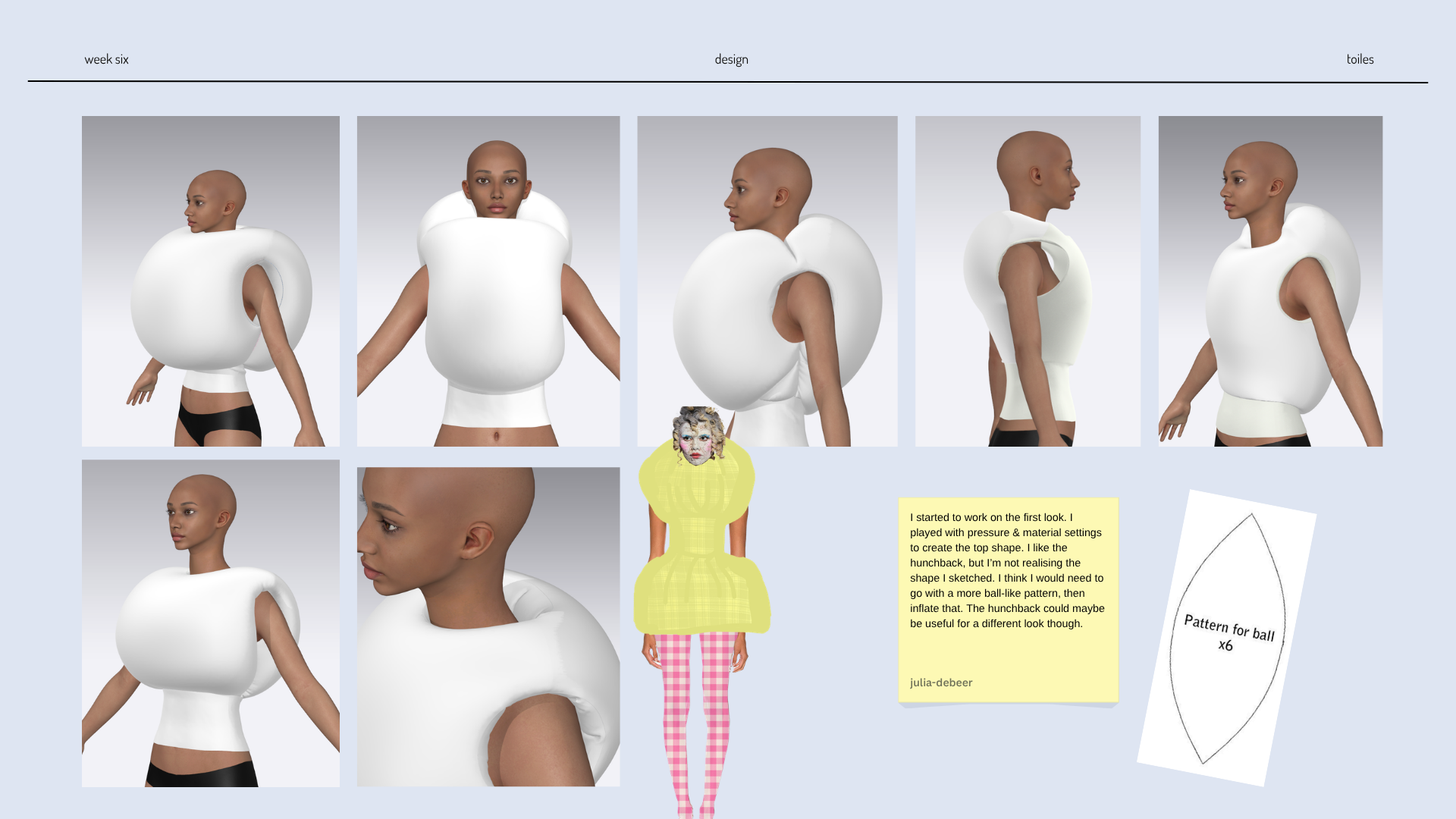Image resolution: width=1456 pixels, height=819 pixels.
Task: Click the 'Pattern for ball x6' label
Action: pos(1228,633)
